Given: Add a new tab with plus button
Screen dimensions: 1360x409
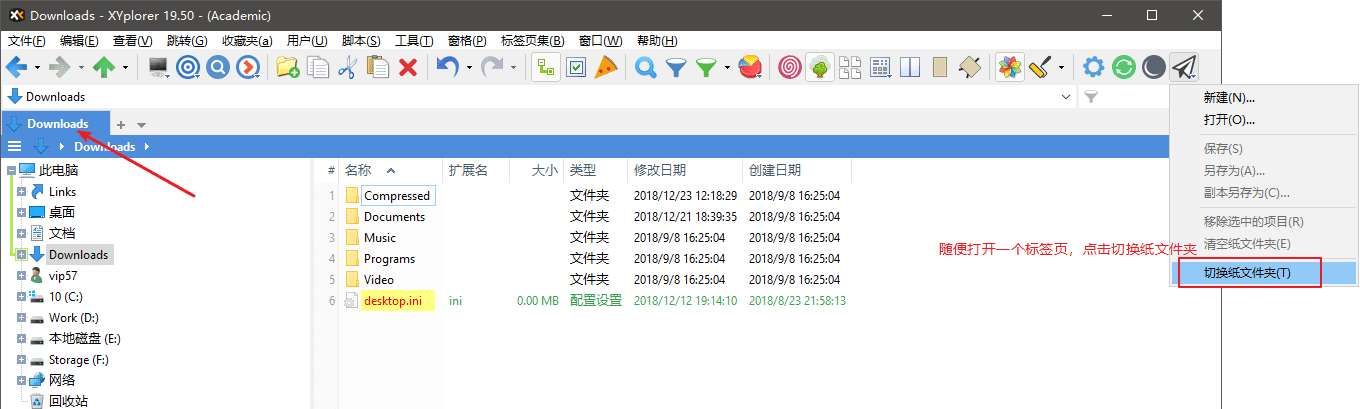Looking at the screenshot, I should 121,125.
